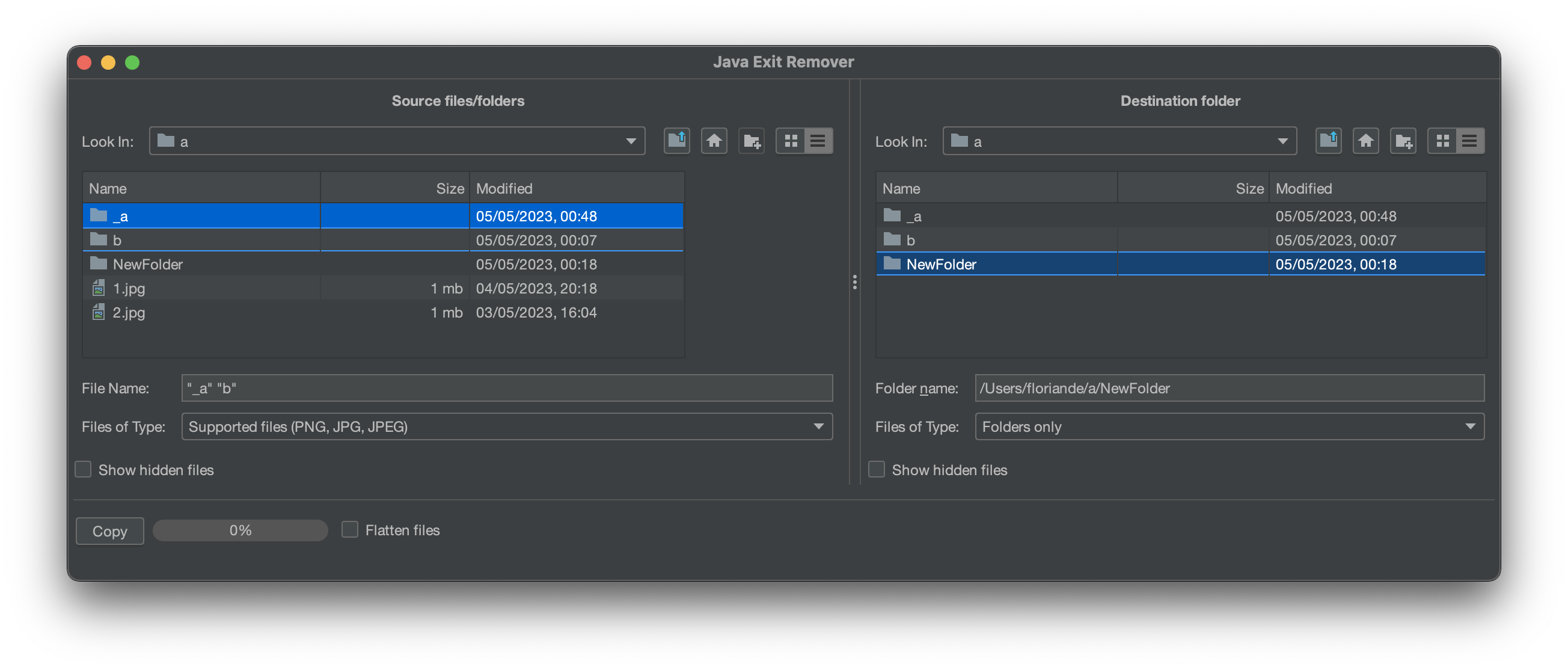Enable Show hidden files under destination panel
Image resolution: width=1568 pixels, height=670 pixels.
coord(877,470)
